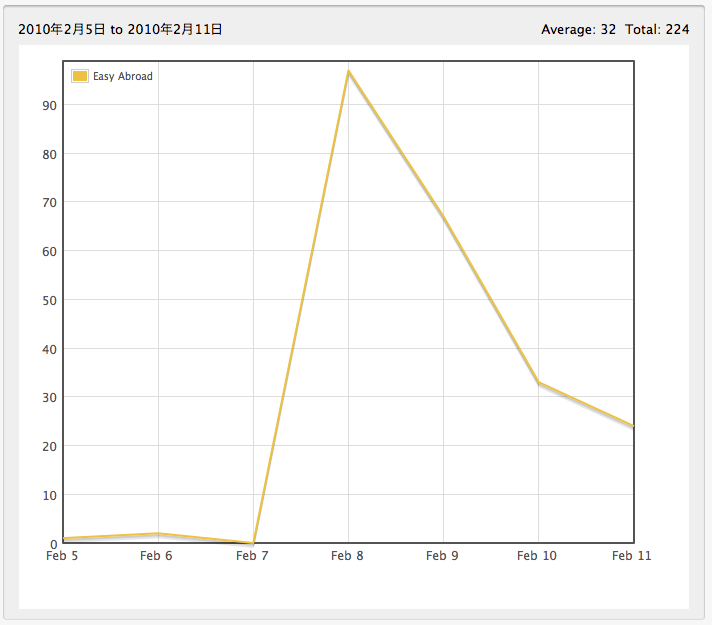Click the line's data point at Feb 10
The height and width of the screenshot is (625, 712).
538,382
